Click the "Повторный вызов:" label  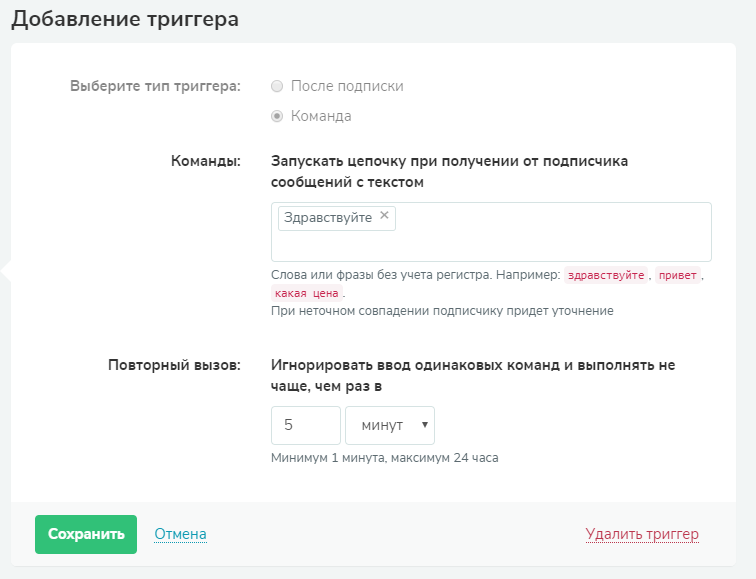[174, 365]
